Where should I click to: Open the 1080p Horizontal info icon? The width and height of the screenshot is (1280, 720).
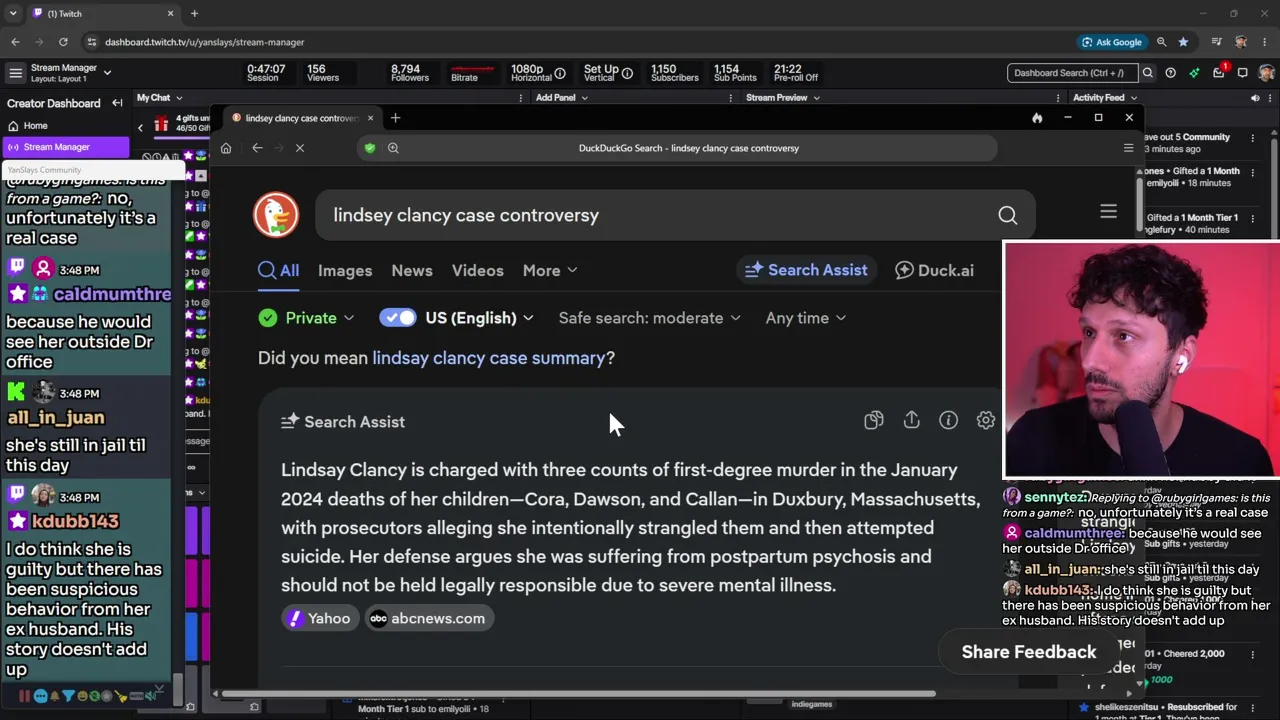point(560,73)
